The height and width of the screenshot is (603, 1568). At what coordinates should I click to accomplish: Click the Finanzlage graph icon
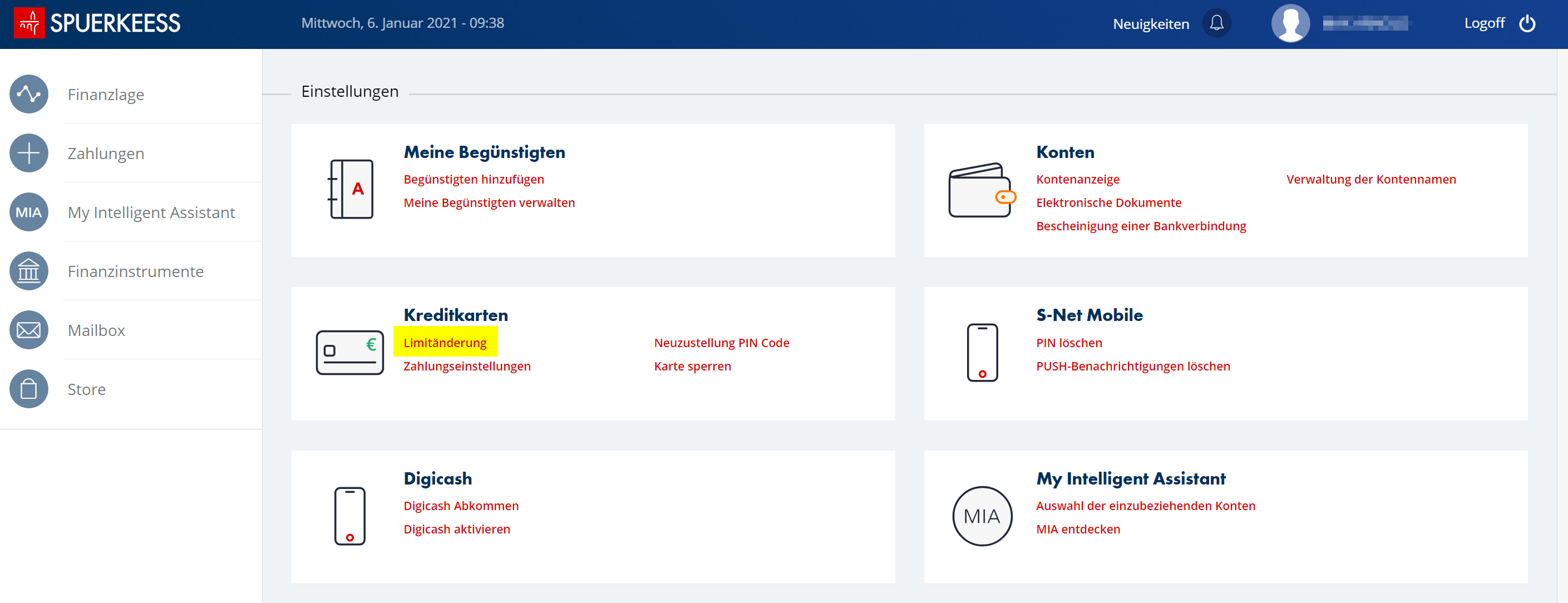[28, 95]
